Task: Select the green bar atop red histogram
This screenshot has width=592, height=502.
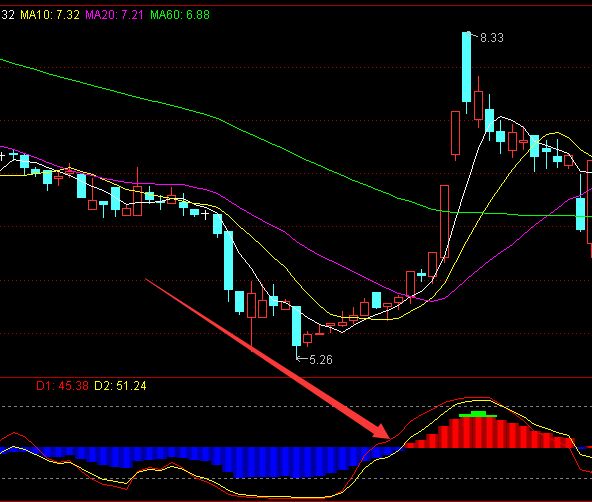Action: (478, 414)
